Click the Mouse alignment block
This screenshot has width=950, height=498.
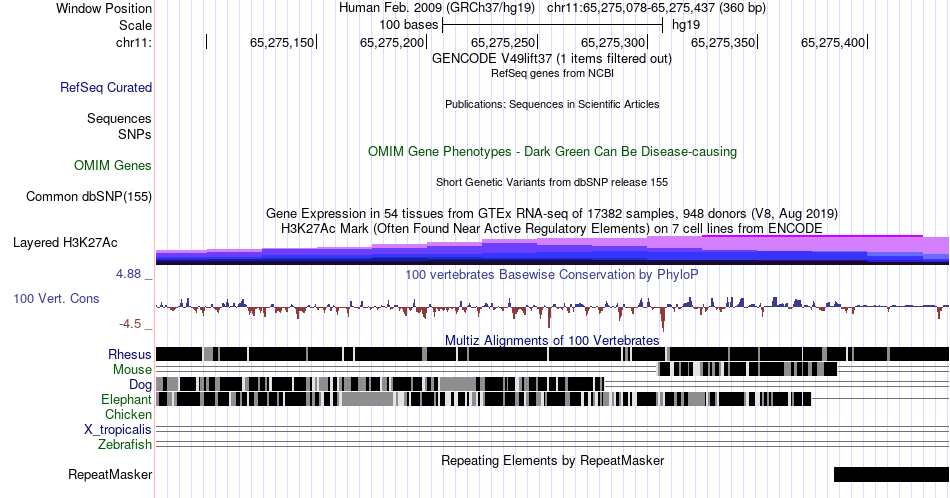coord(748,369)
